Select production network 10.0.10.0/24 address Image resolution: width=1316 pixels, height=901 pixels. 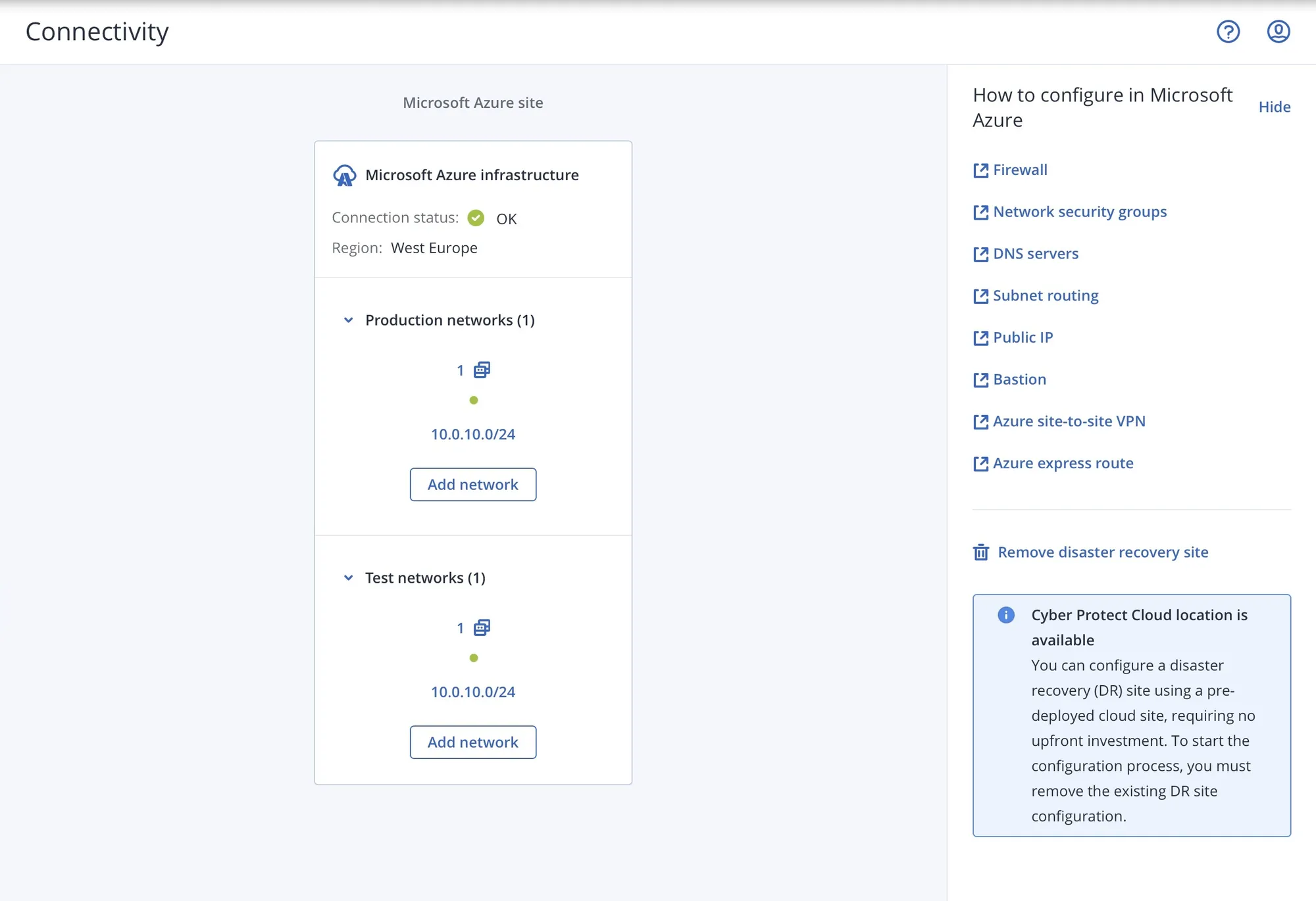coord(472,435)
